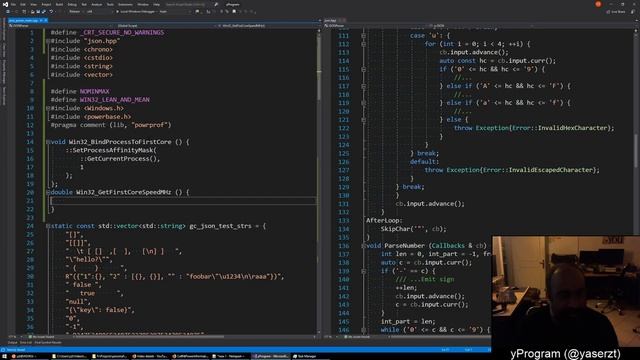Screen dimensions: 640x360
Task: Open the Find Symbol Results tab
Action: [48, 342]
